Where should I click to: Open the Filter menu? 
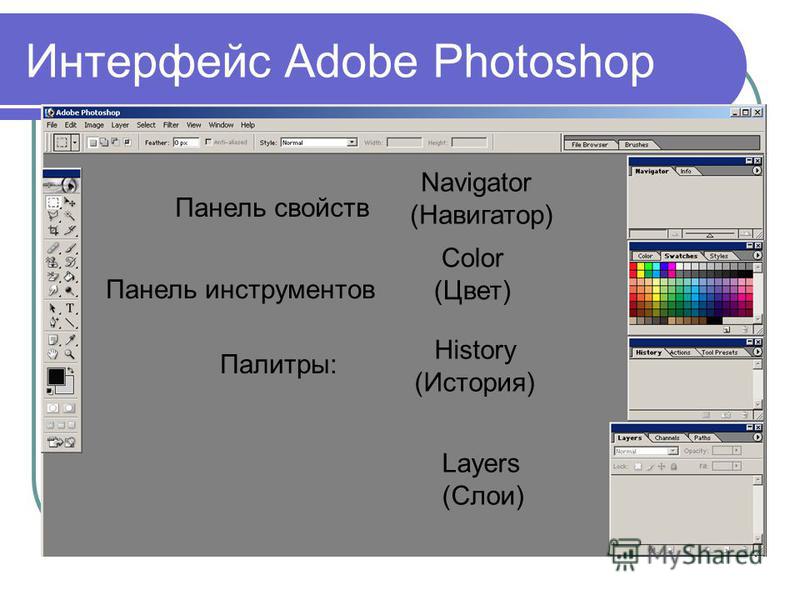coord(171,125)
